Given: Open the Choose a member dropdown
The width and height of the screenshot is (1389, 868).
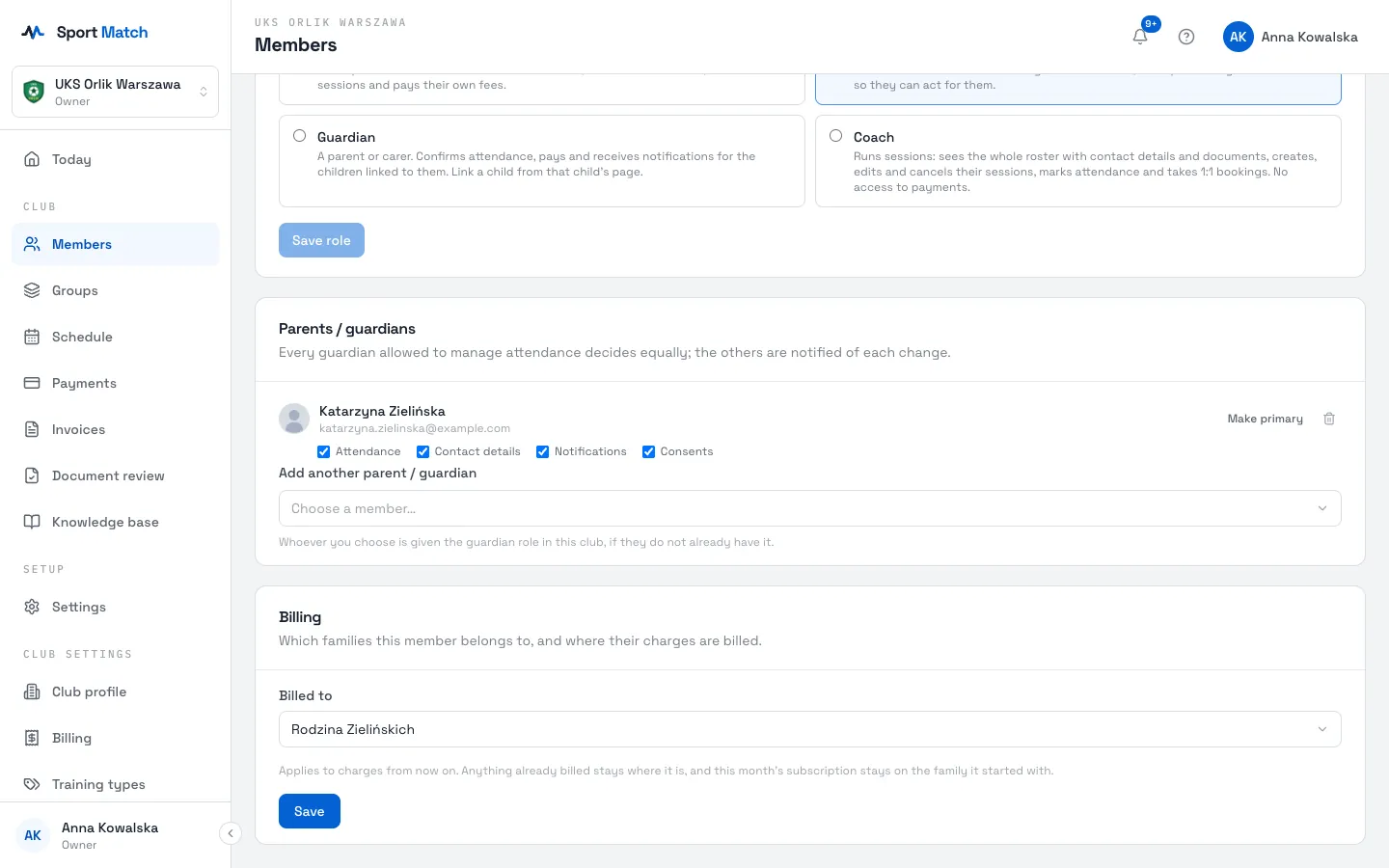Looking at the screenshot, I should click(810, 508).
